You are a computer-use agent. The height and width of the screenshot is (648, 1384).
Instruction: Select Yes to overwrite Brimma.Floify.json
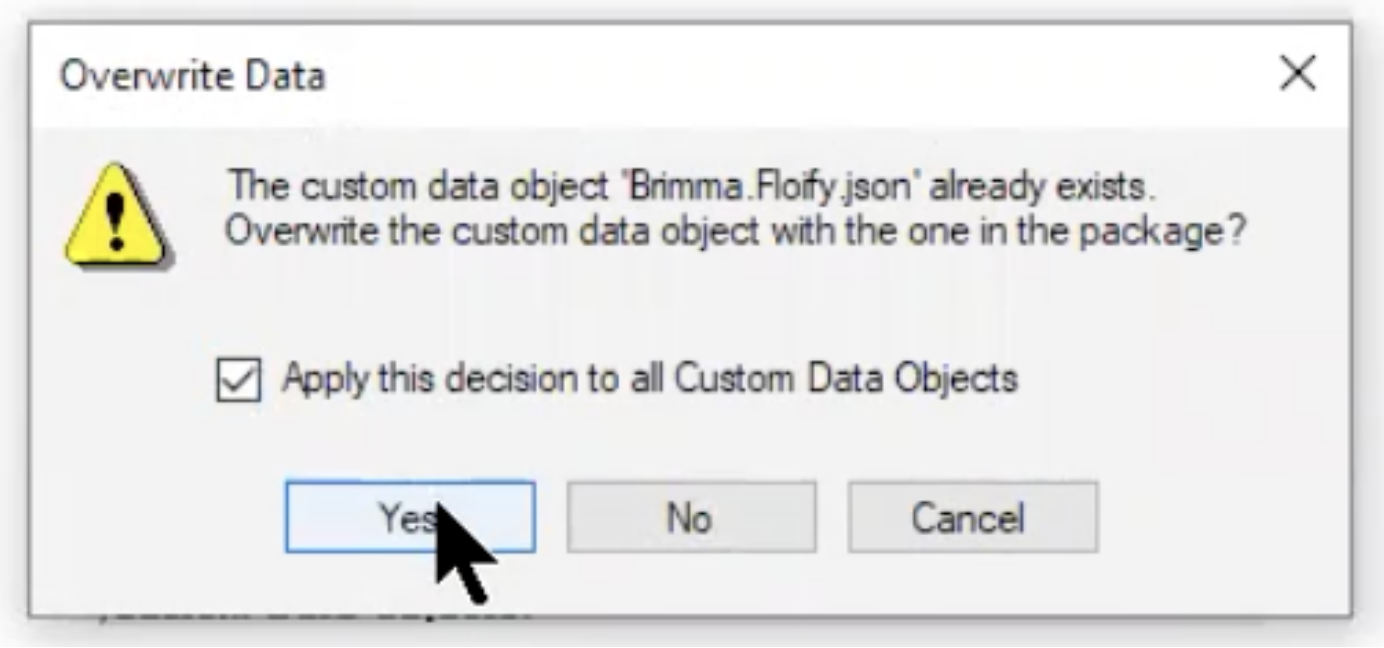click(410, 517)
